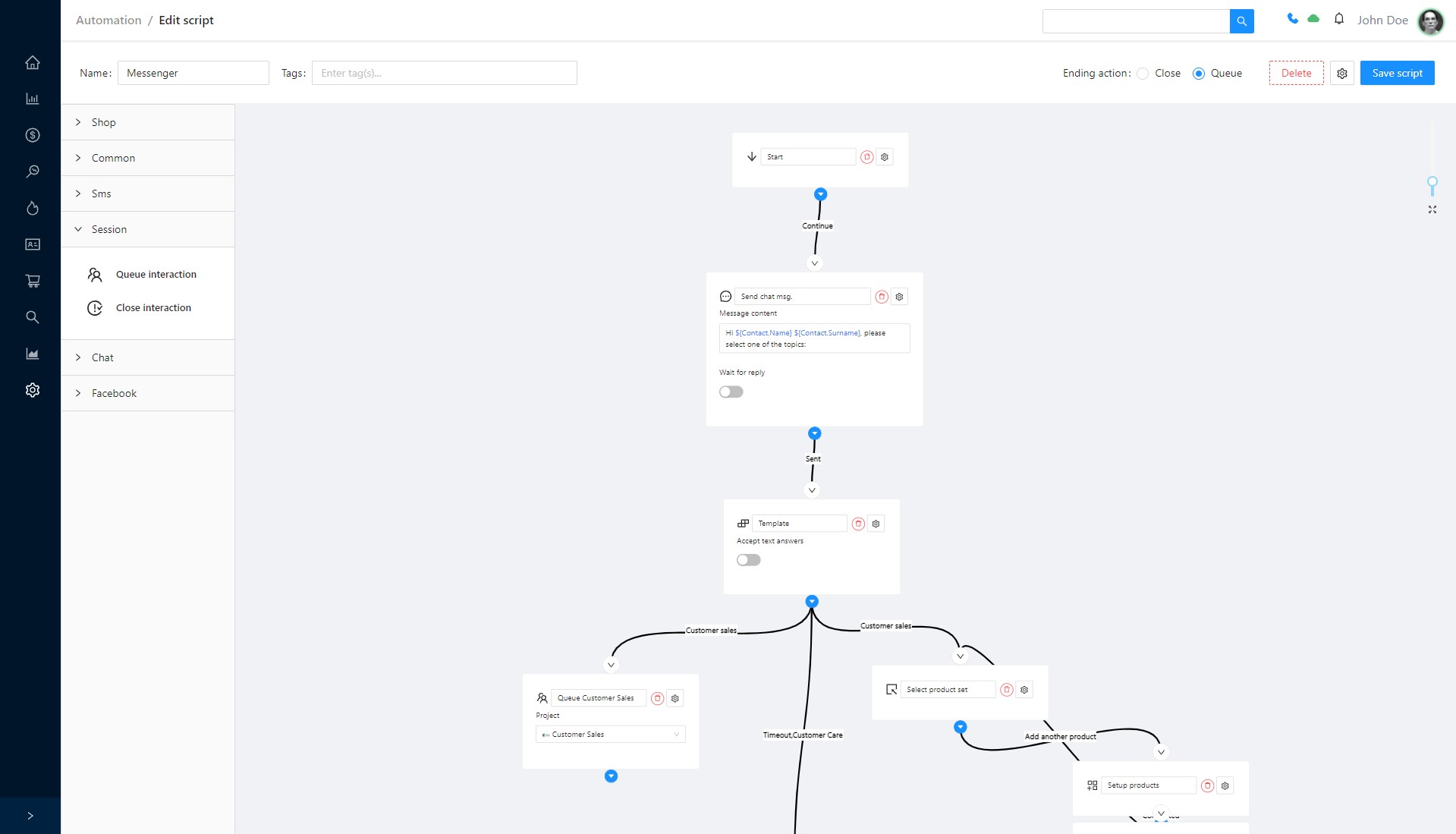This screenshot has width=1456, height=834.
Task: Open the Customer Sales project dropdown
Action: (610, 734)
